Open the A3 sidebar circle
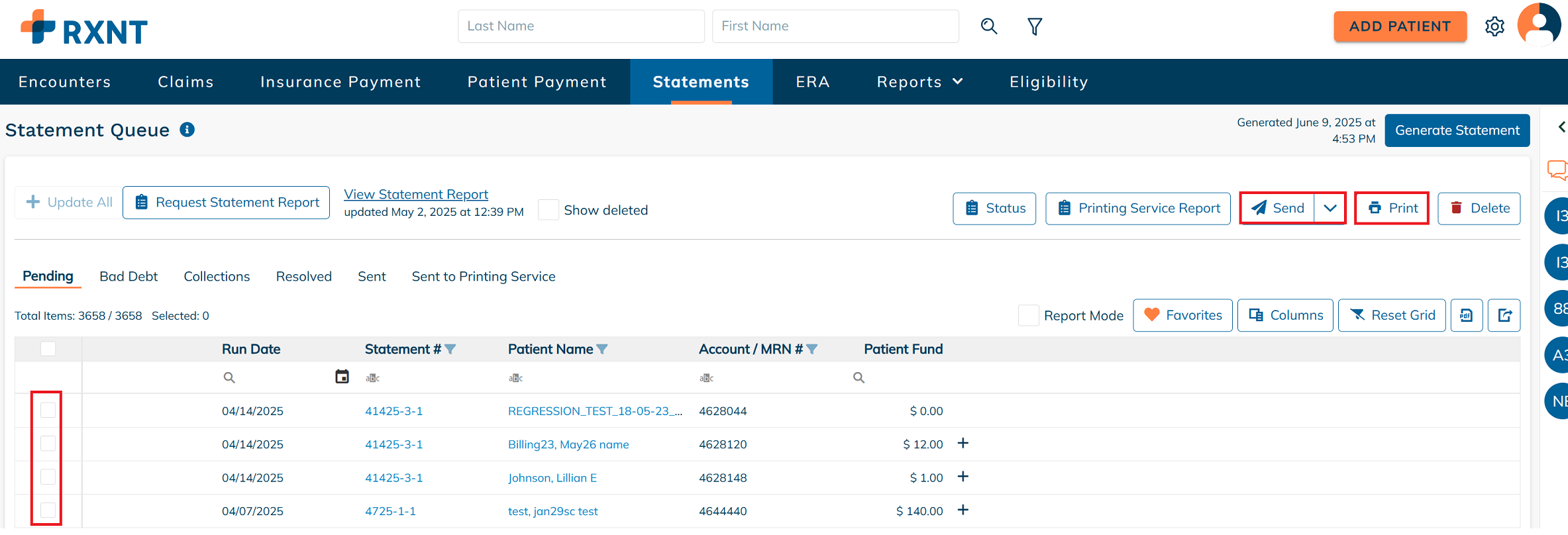 pyautogui.click(x=1557, y=355)
